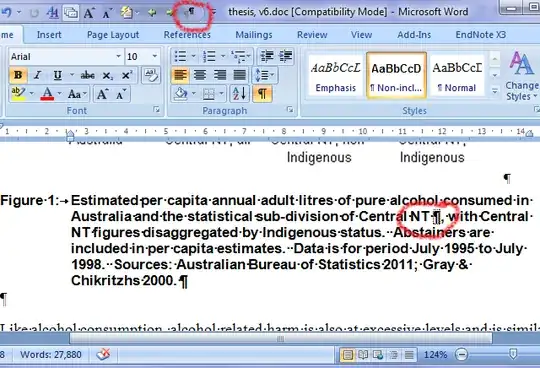Image resolution: width=540 pixels, height=368 pixels.
Task: Toggle Align Text Right
Action: [220, 75]
